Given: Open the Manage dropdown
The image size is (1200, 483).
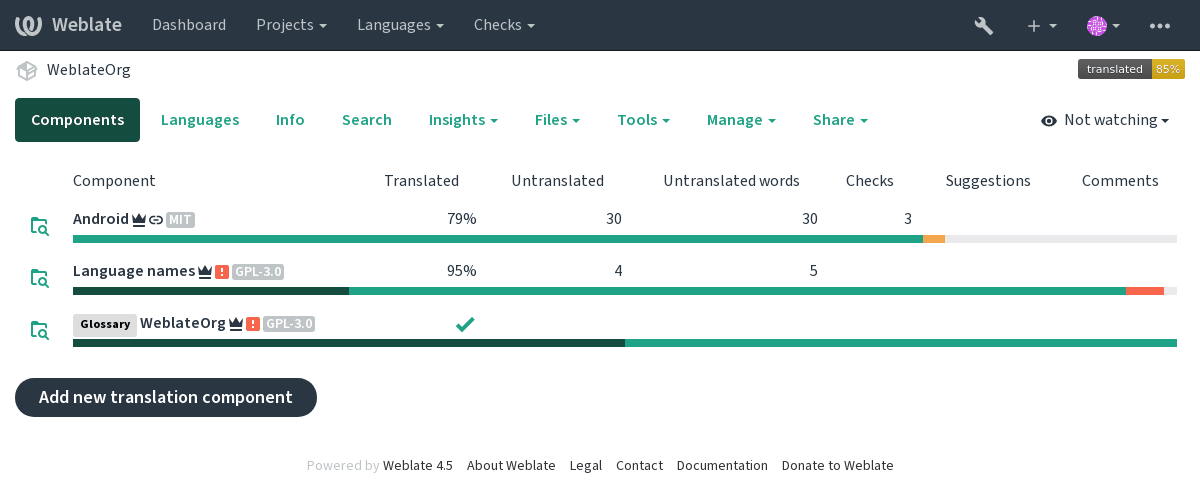Looking at the screenshot, I should (x=741, y=120).
